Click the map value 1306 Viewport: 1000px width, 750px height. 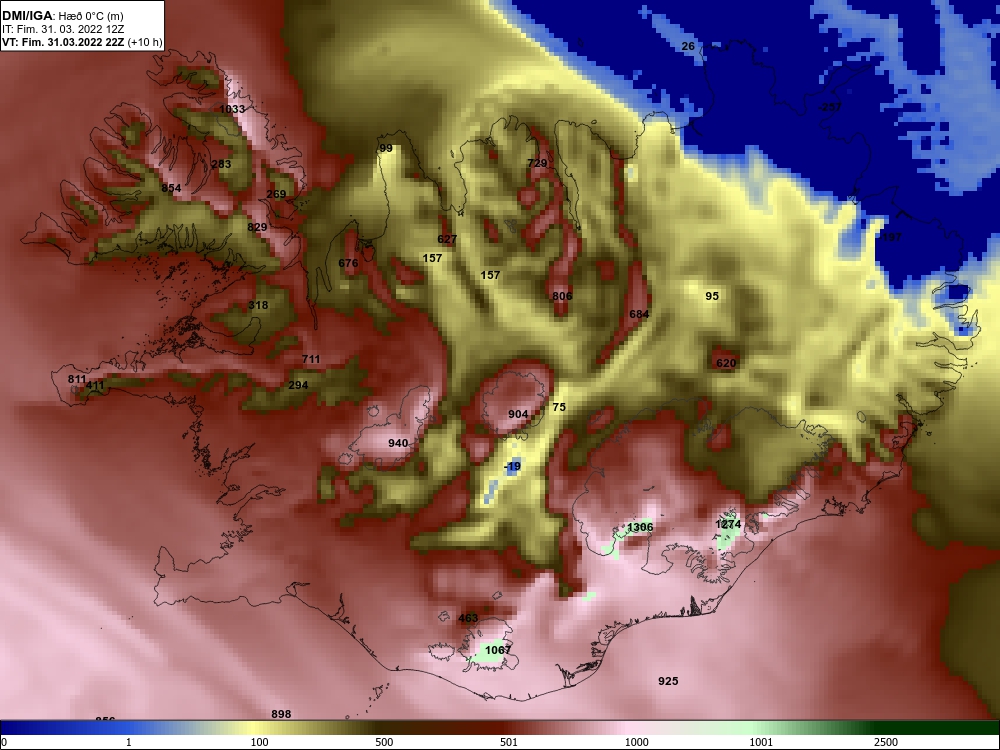[x=640, y=527]
